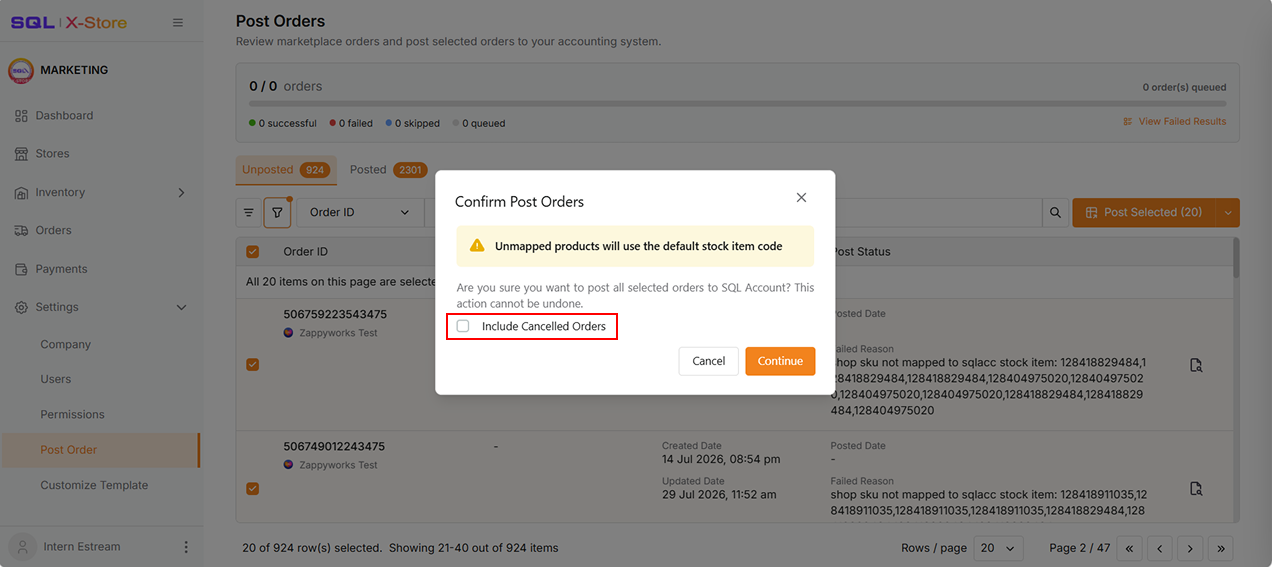Click the Dashboard sidebar icon
This screenshot has height=567, width=1272.
click(x=21, y=116)
